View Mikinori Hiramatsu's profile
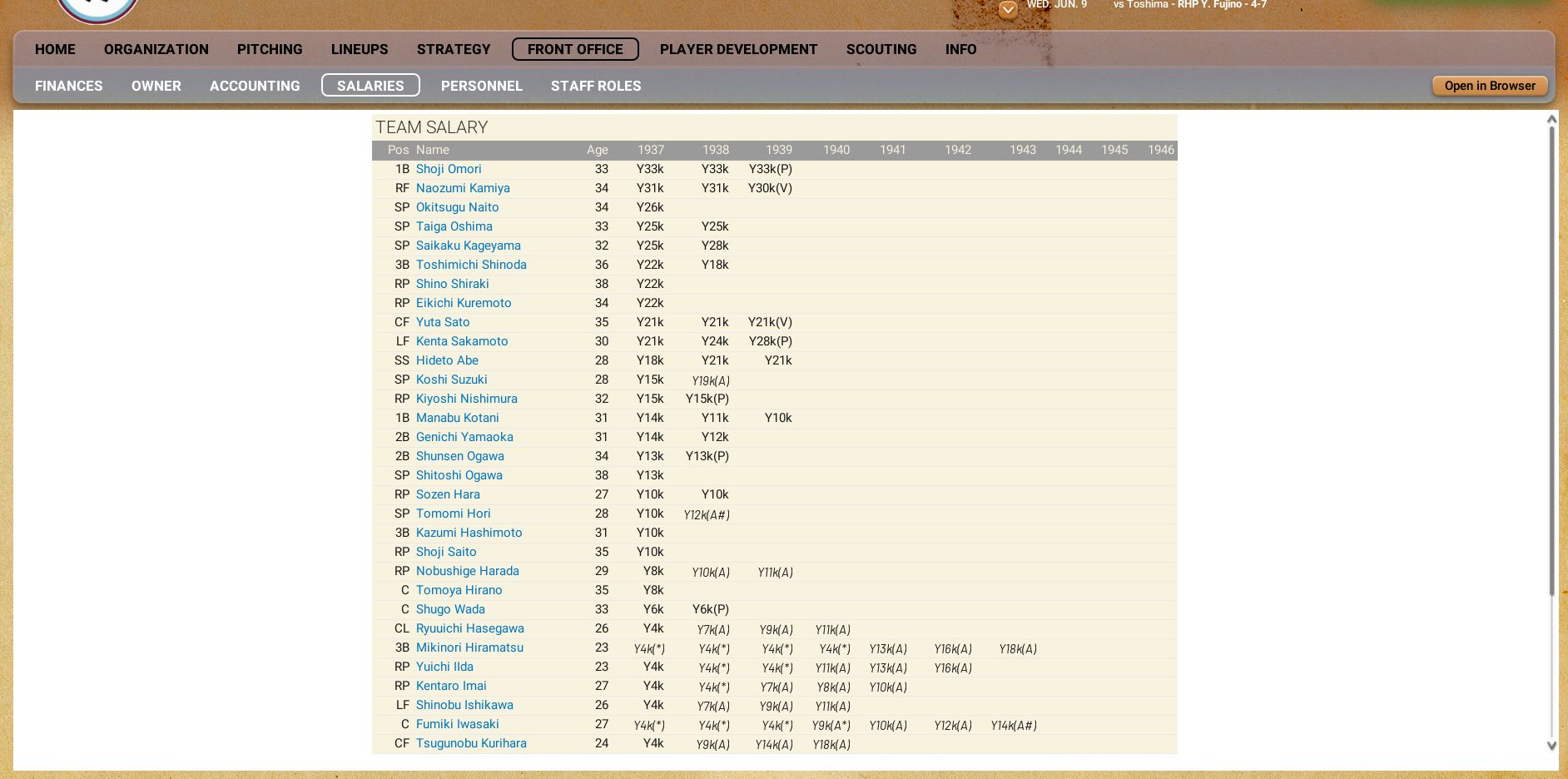The width and height of the screenshot is (1568, 779). click(469, 648)
